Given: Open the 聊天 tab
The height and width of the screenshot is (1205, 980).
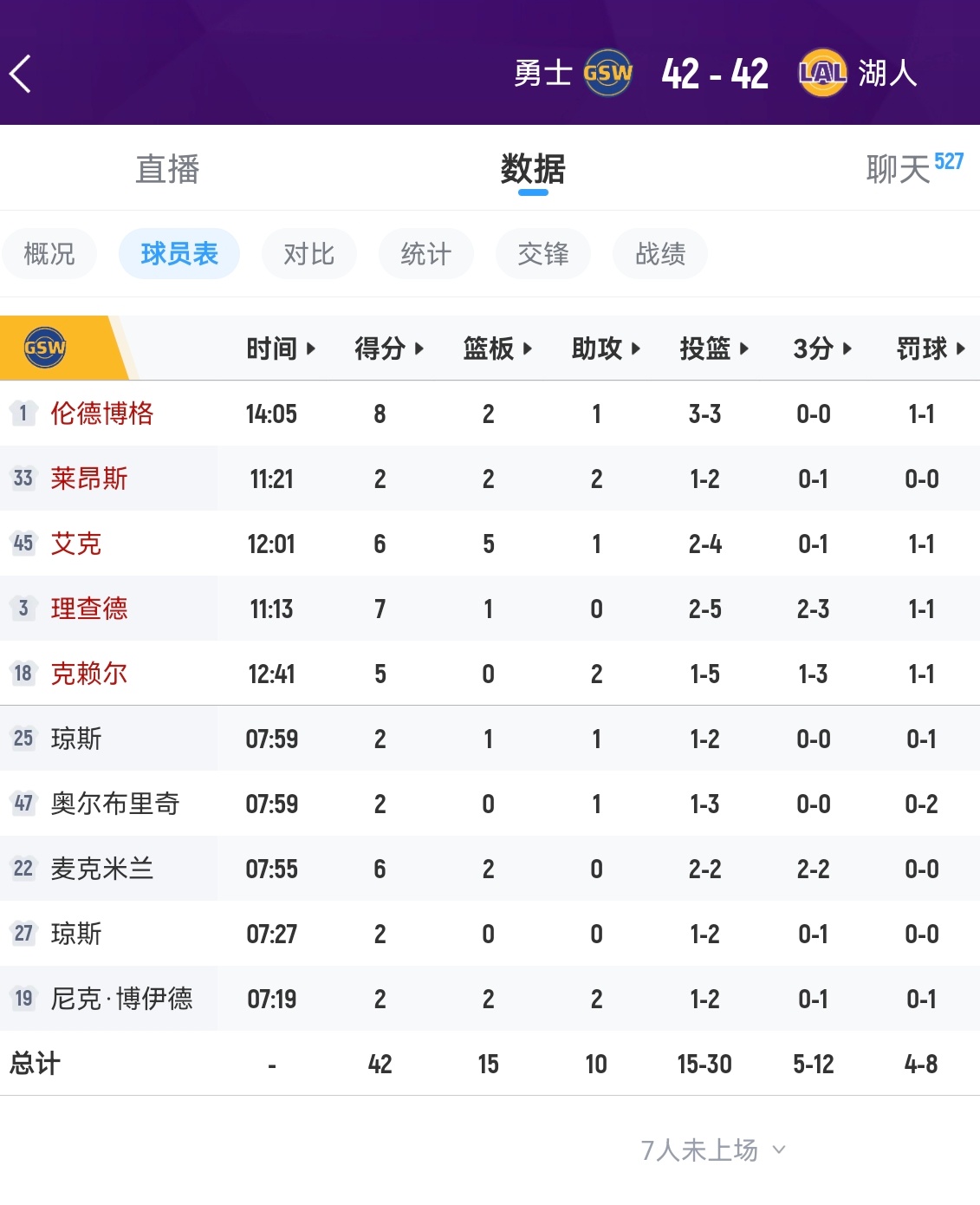Looking at the screenshot, I should 899,169.
